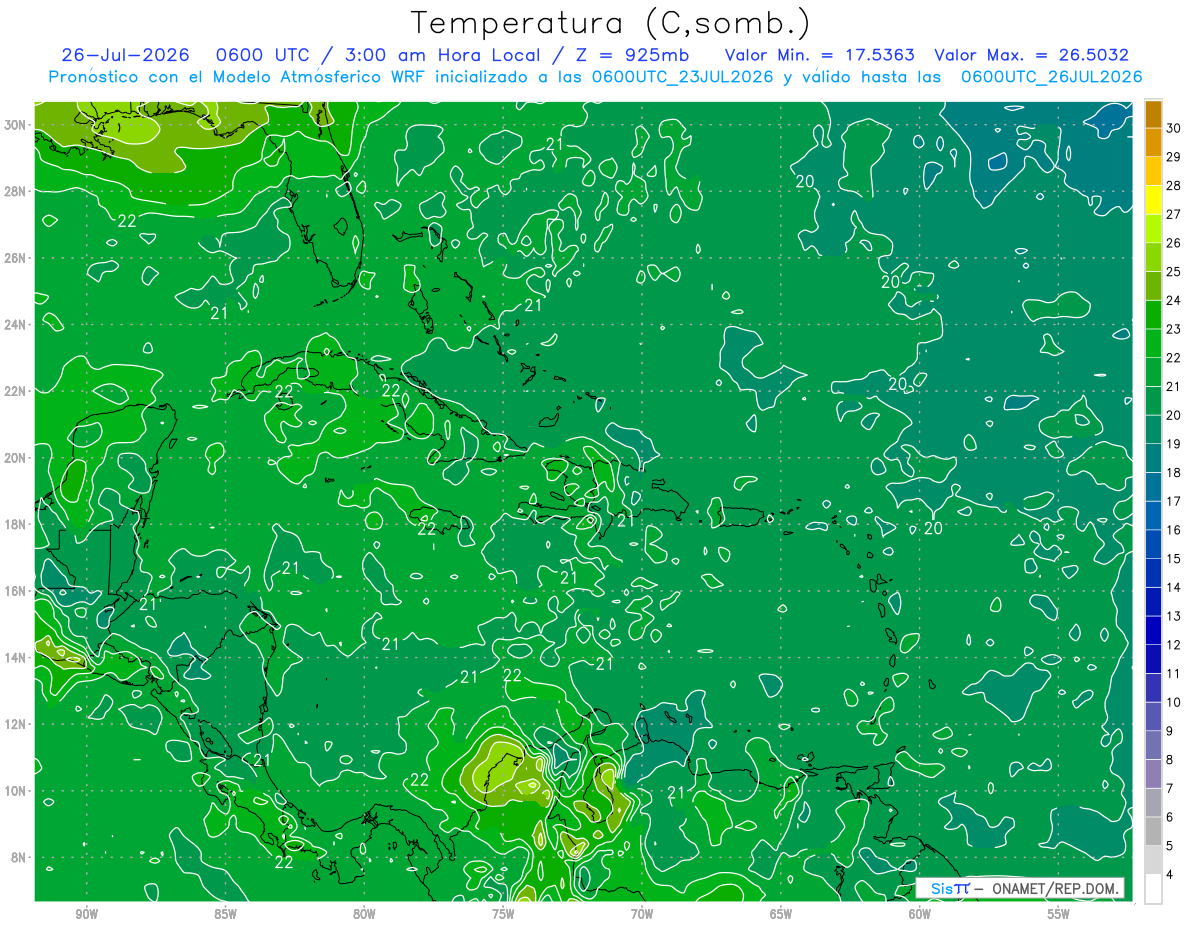Click the white segment below 4
1200x927 pixels.
1153,889
